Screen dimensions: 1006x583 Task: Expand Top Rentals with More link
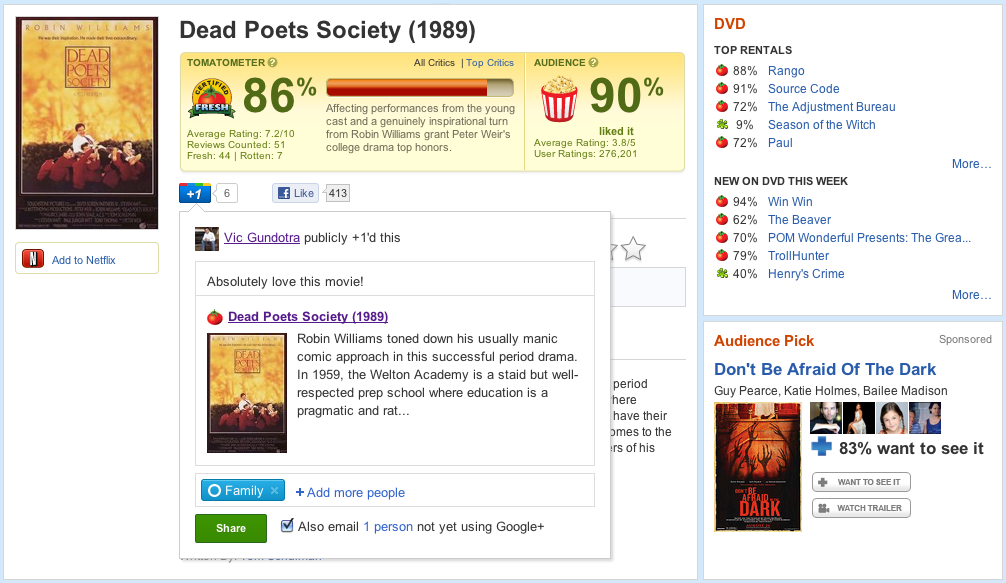[971, 164]
